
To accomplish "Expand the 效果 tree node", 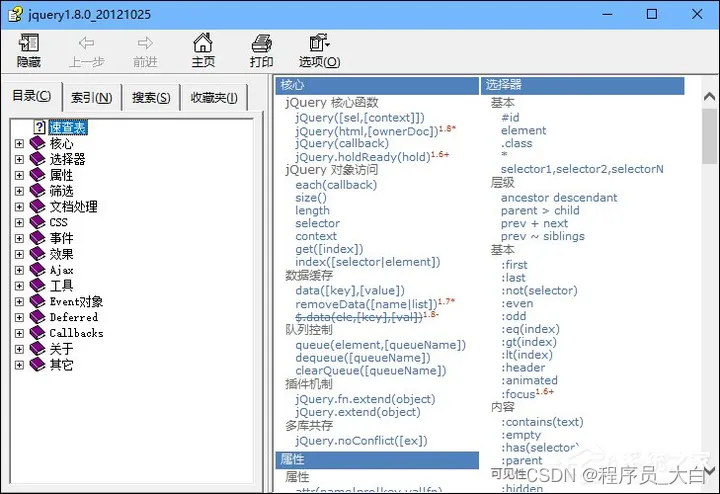I will [x=19, y=254].
